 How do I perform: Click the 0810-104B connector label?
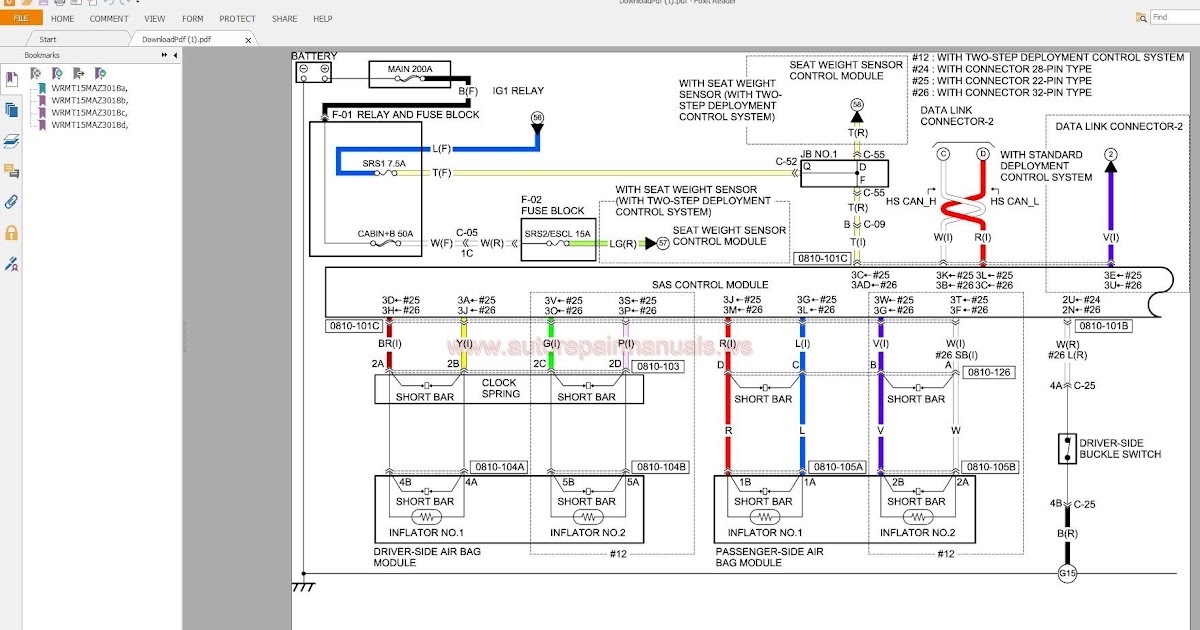(661, 467)
